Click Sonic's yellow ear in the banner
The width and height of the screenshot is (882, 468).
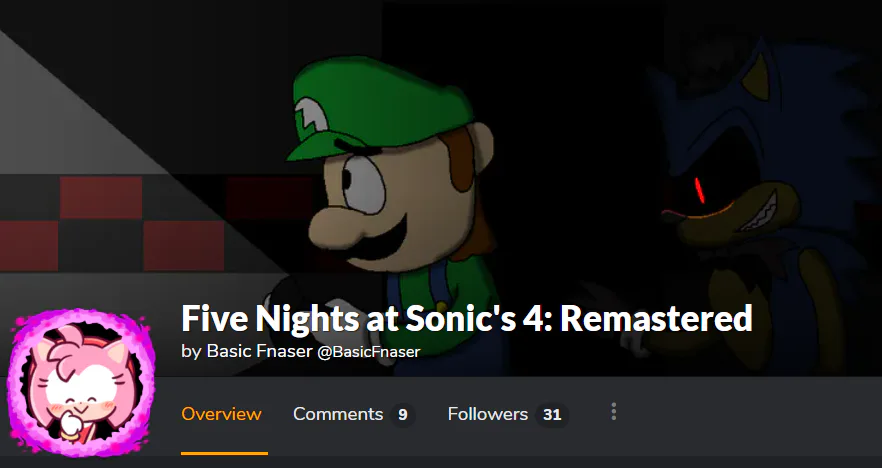point(755,77)
